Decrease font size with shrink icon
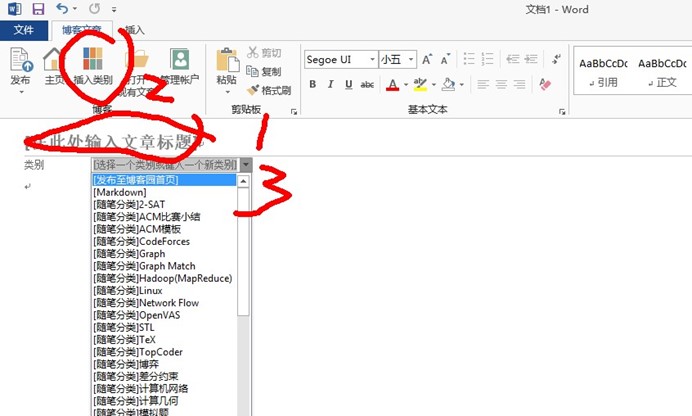The height and width of the screenshot is (416, 692). pyautogui.click(x=445, y=59)
